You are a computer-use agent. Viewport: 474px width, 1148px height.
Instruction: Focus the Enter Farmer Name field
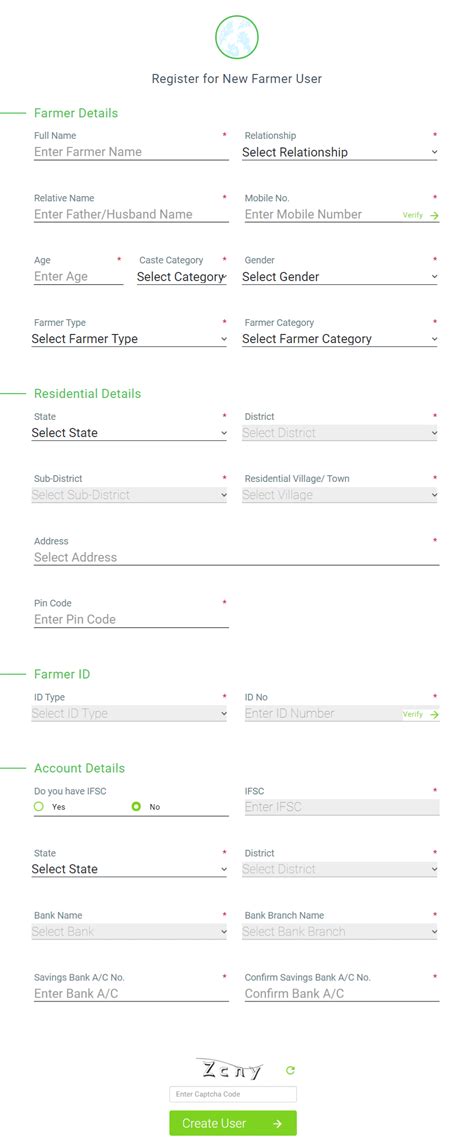coord(131,152)
